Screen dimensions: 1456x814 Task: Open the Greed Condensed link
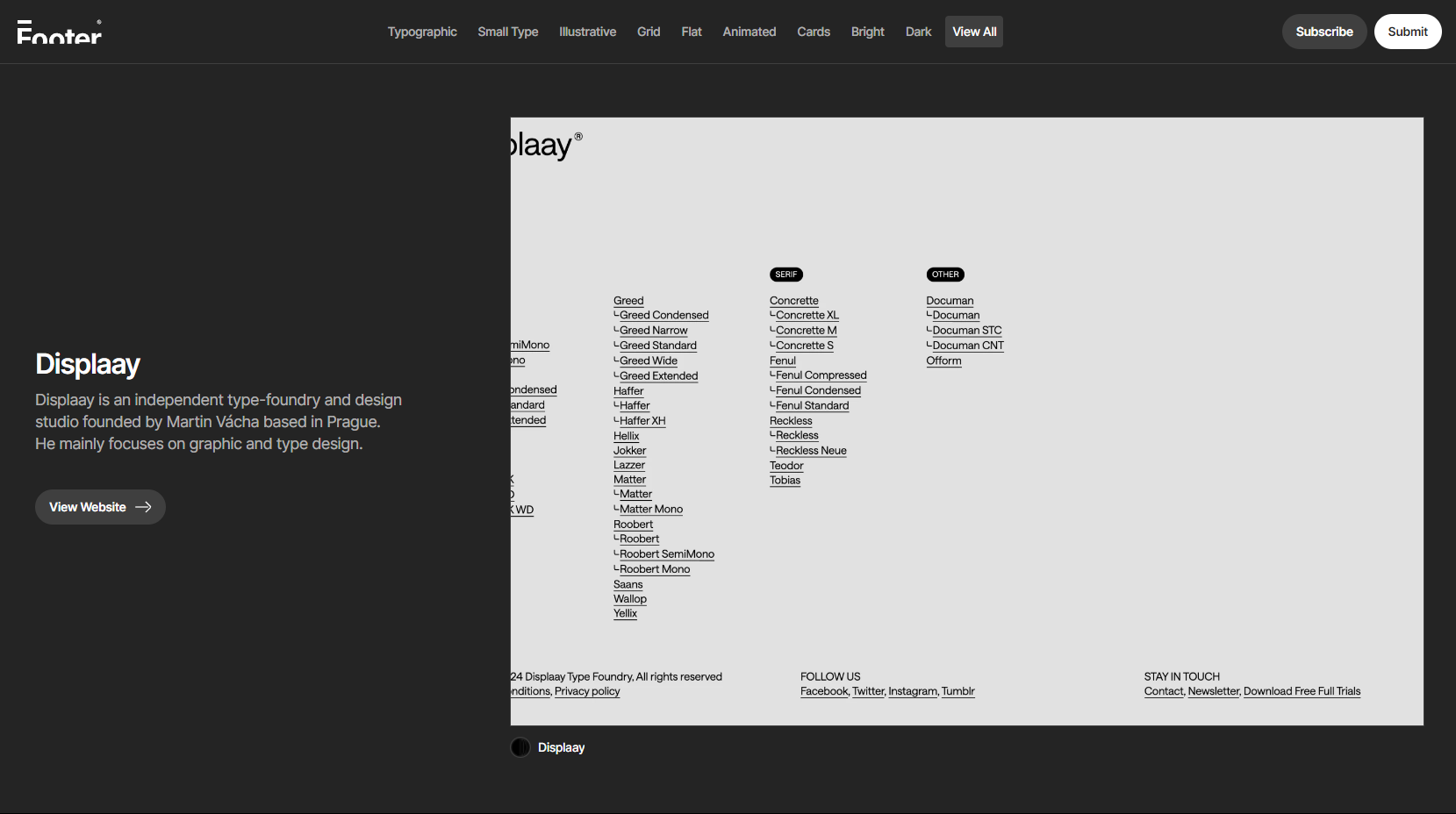point(664,316)
